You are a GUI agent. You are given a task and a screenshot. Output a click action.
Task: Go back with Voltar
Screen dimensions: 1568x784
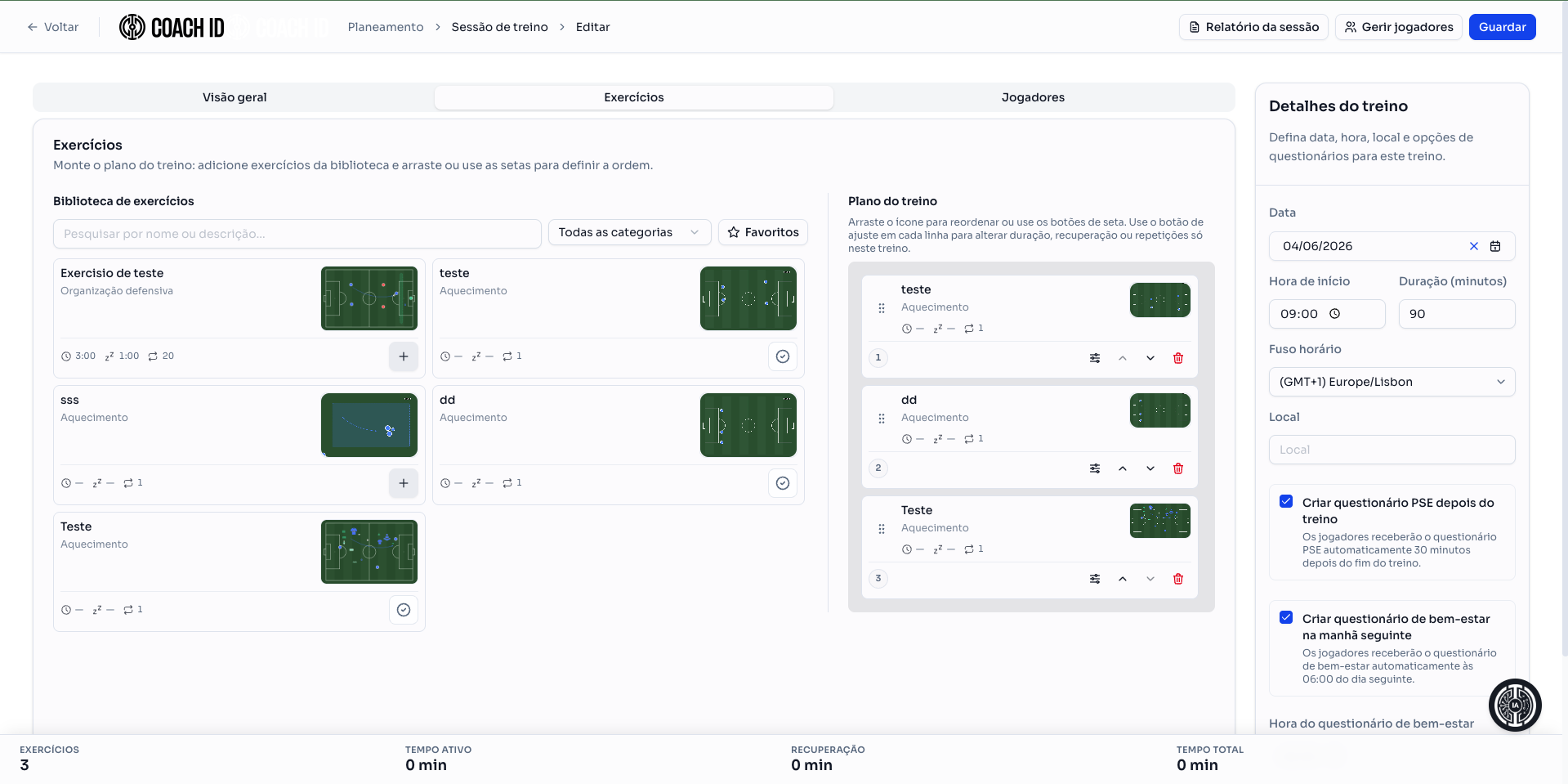tap(53, 27)
